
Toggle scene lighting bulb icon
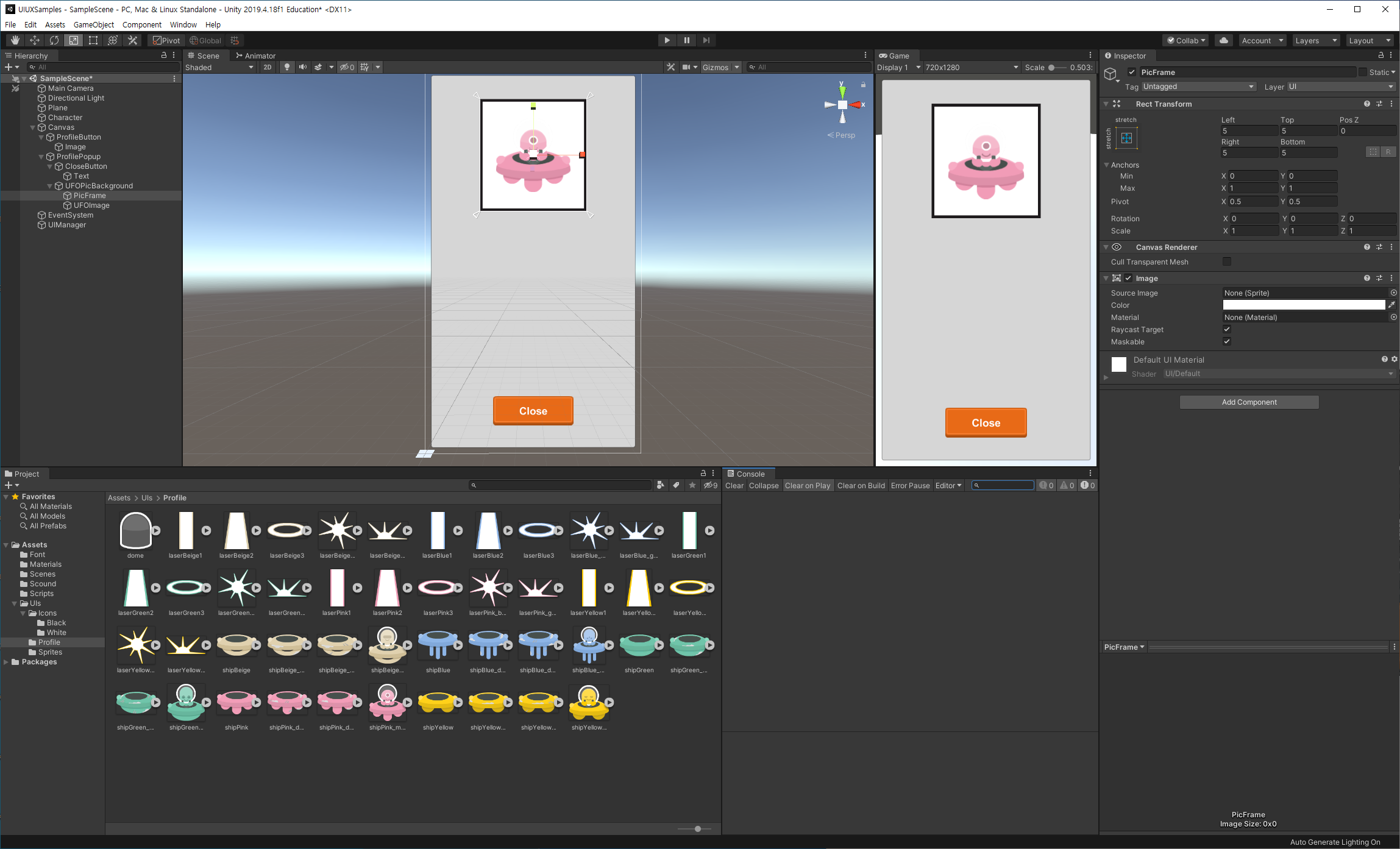click(287, 67)
